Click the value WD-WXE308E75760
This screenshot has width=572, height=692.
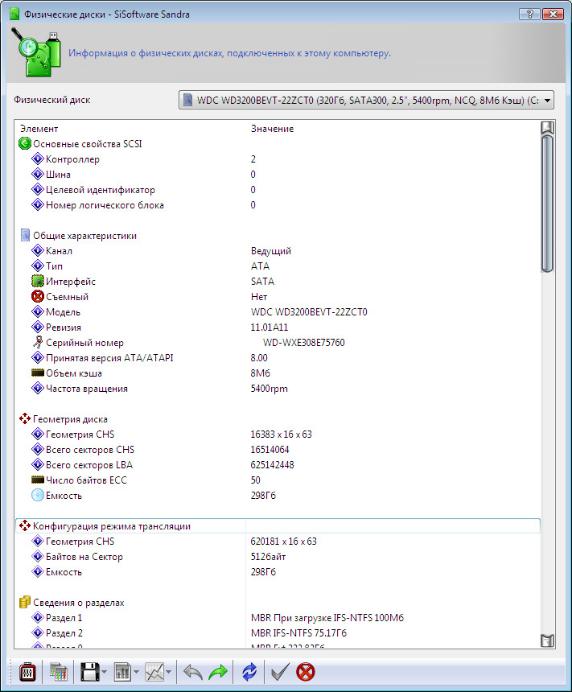(x=304, y=342)
